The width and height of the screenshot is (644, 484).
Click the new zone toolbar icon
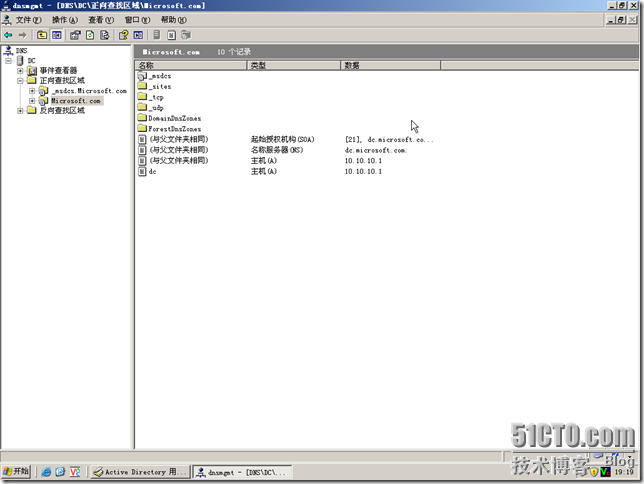(186, 35)
